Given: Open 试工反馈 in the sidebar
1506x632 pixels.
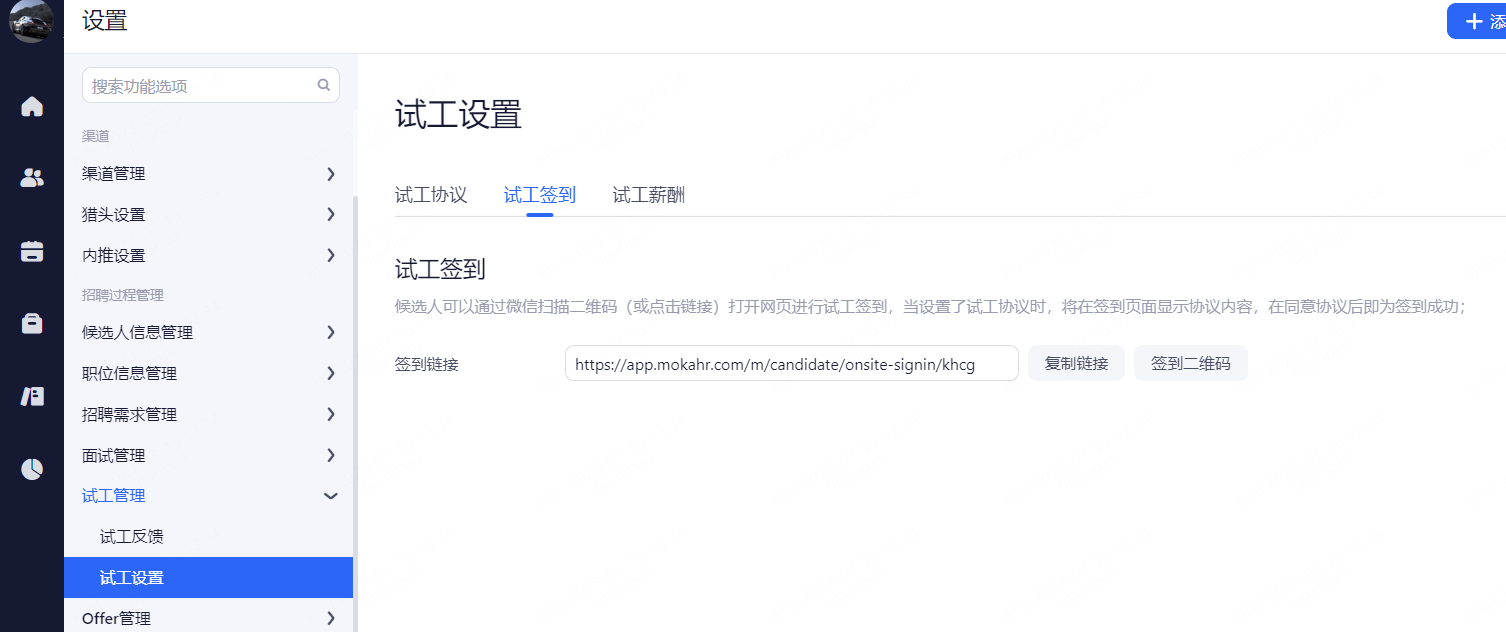Looking at the screenshot, I should (132, 537).
